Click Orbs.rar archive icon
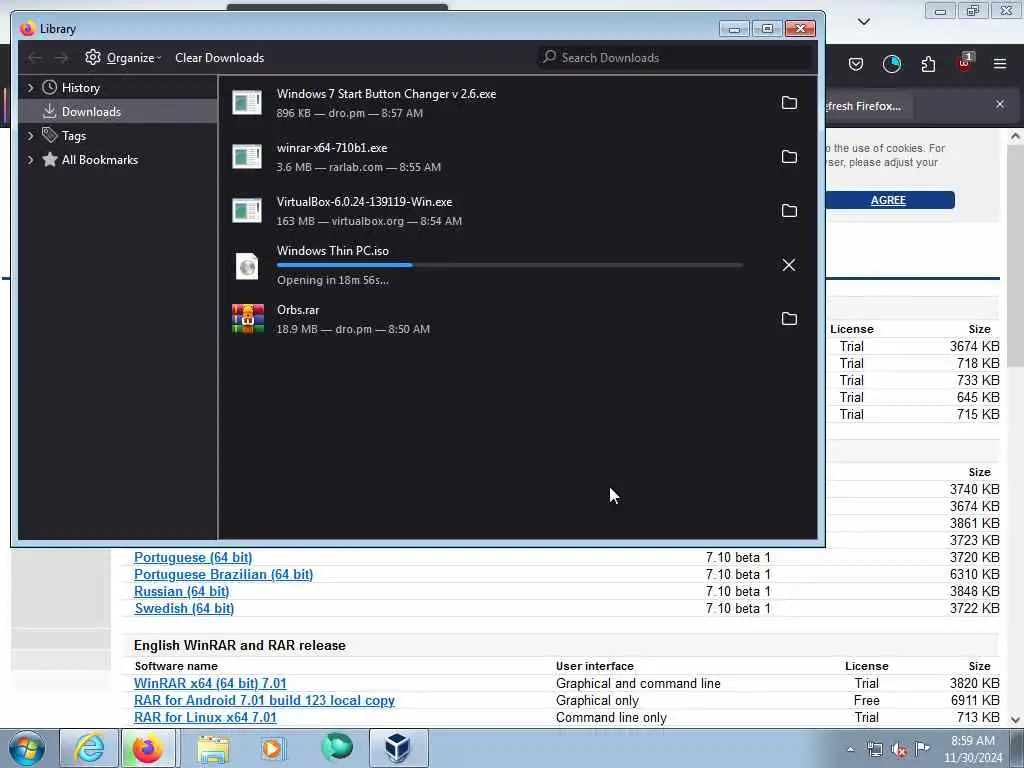 248,319
